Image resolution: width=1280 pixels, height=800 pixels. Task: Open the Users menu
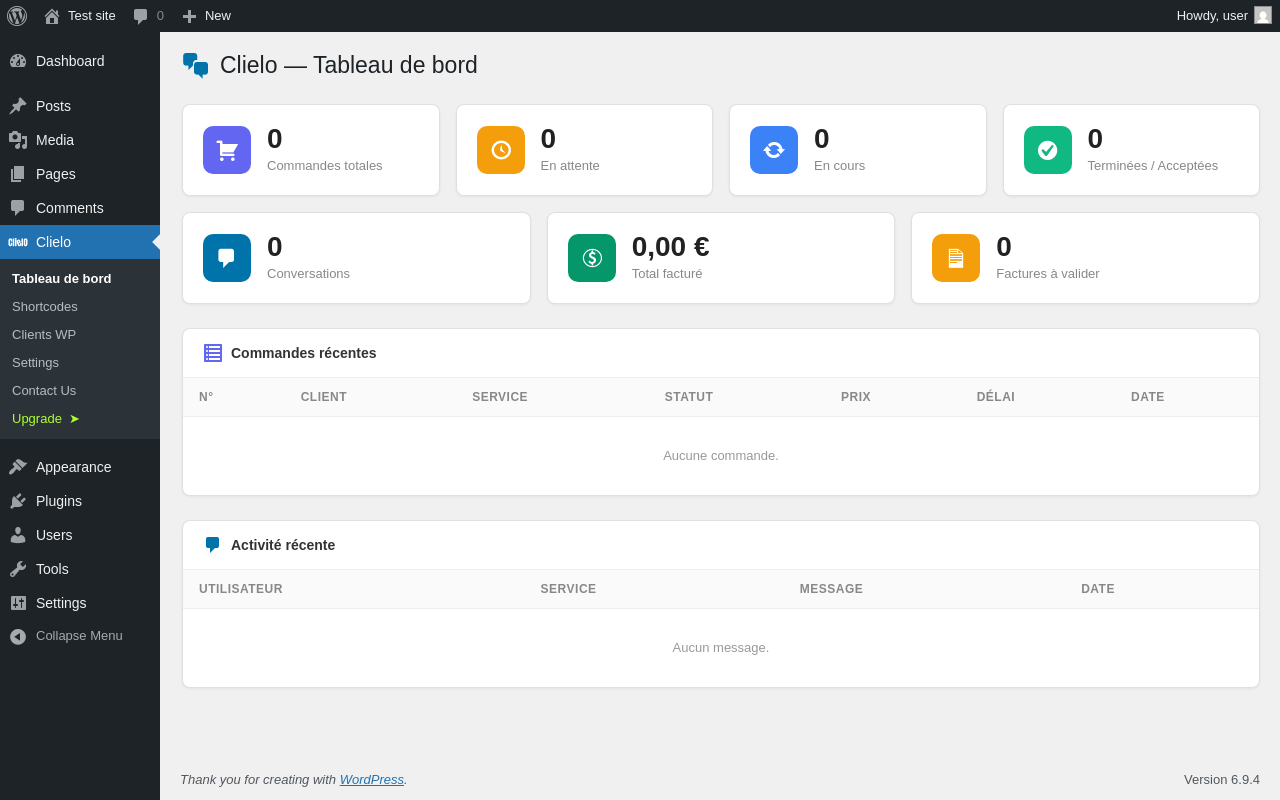coord(80,535)
